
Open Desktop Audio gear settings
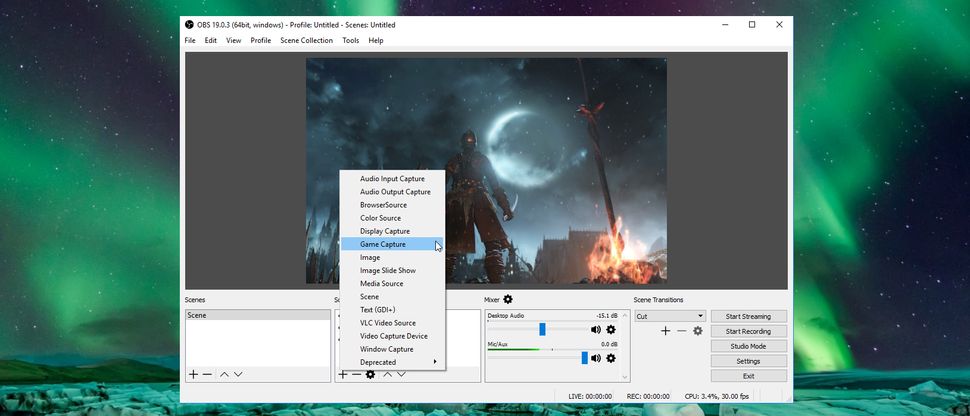click(611, 330)
